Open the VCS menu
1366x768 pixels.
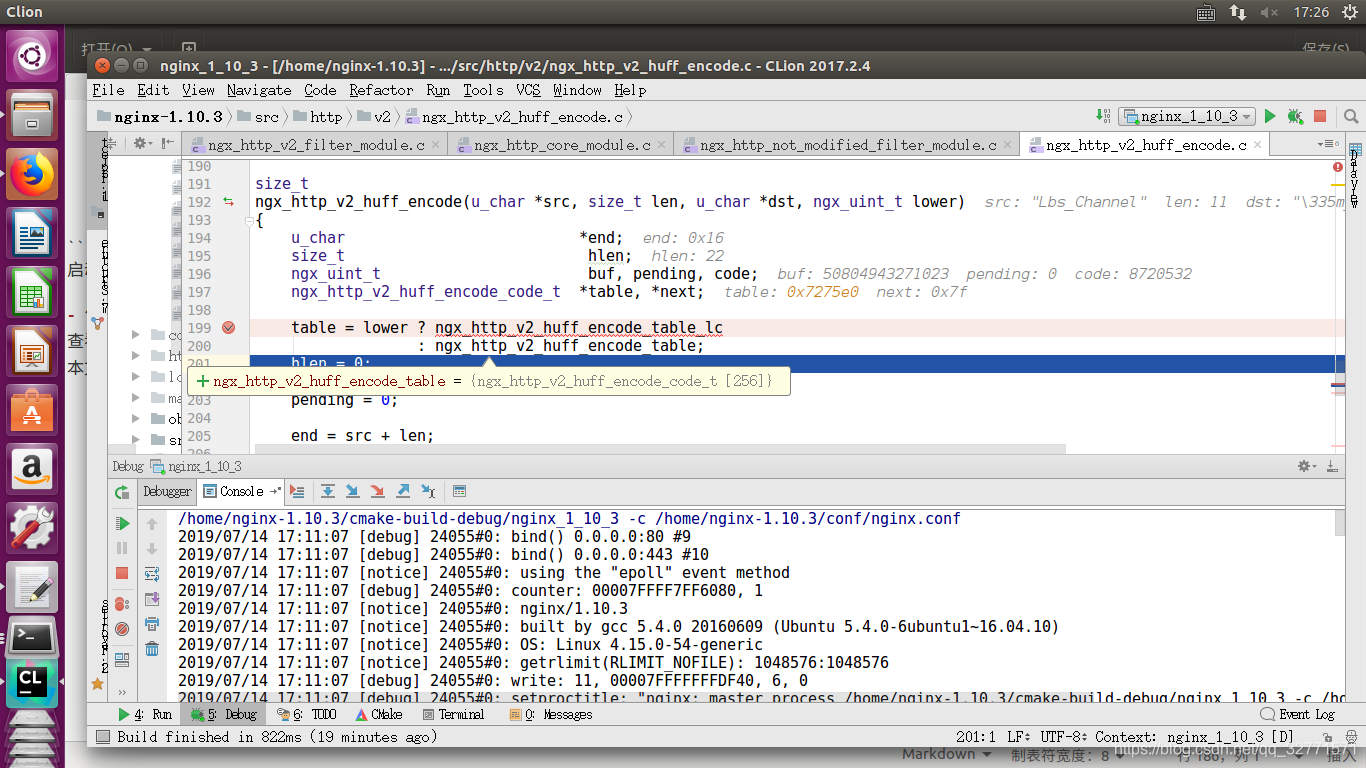tap(528, 90)
